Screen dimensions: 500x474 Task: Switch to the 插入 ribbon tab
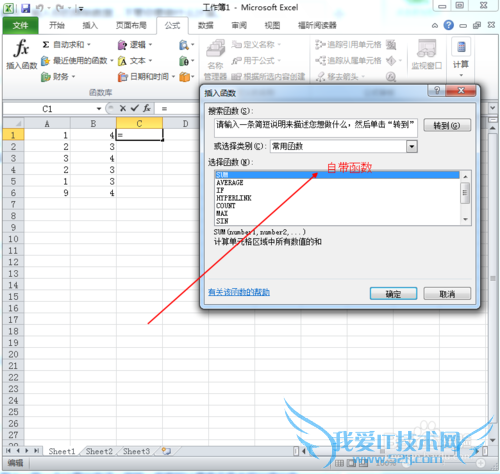(x=90, y=25)
